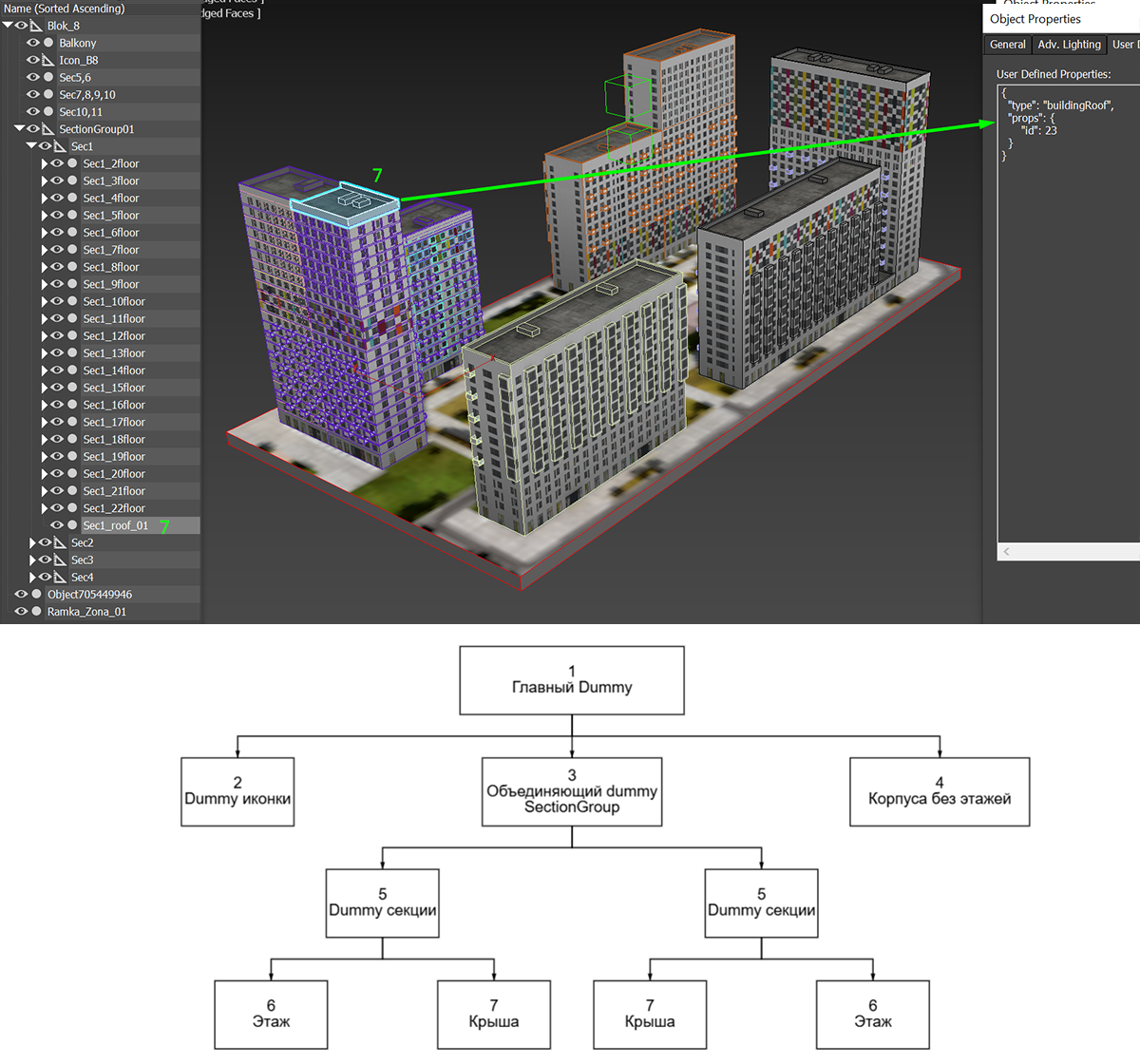Collapse the Sec1 section node
The image size is (1140, 1064).
click(31, 145)
